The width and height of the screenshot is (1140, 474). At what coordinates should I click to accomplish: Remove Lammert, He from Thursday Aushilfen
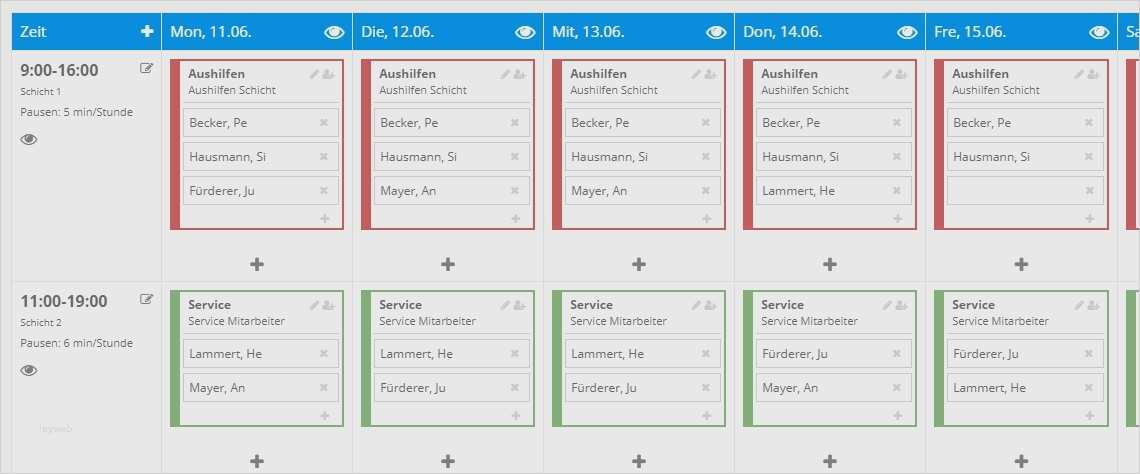[x=896, y=190]
